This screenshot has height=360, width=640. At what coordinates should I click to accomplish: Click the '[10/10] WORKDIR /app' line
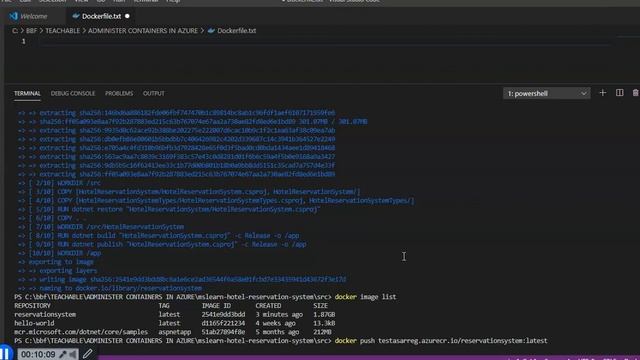pos(59,253)
